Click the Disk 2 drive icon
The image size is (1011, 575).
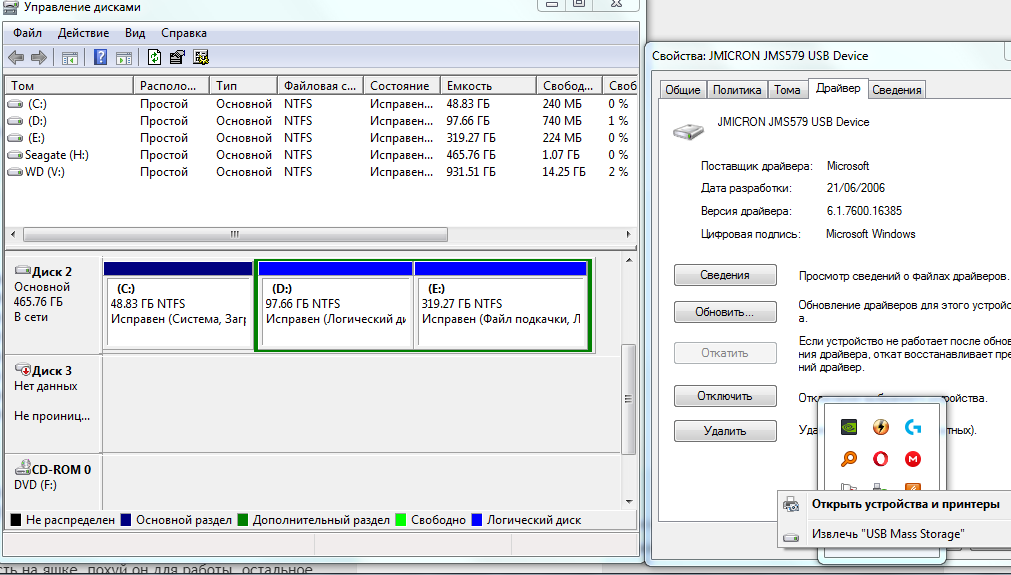23,270
